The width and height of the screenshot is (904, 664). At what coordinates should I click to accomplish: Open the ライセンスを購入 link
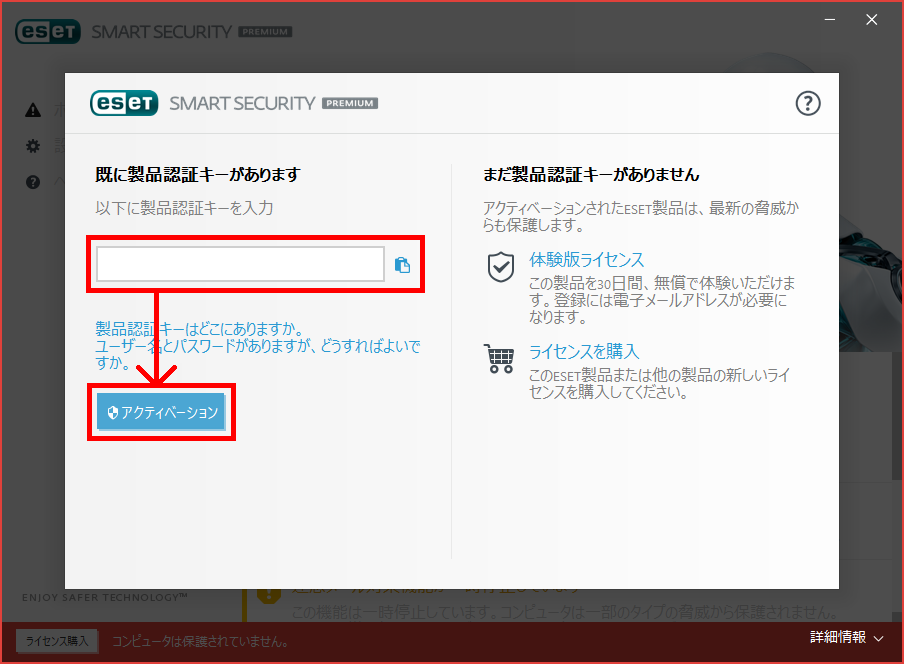tap(584, 352)
